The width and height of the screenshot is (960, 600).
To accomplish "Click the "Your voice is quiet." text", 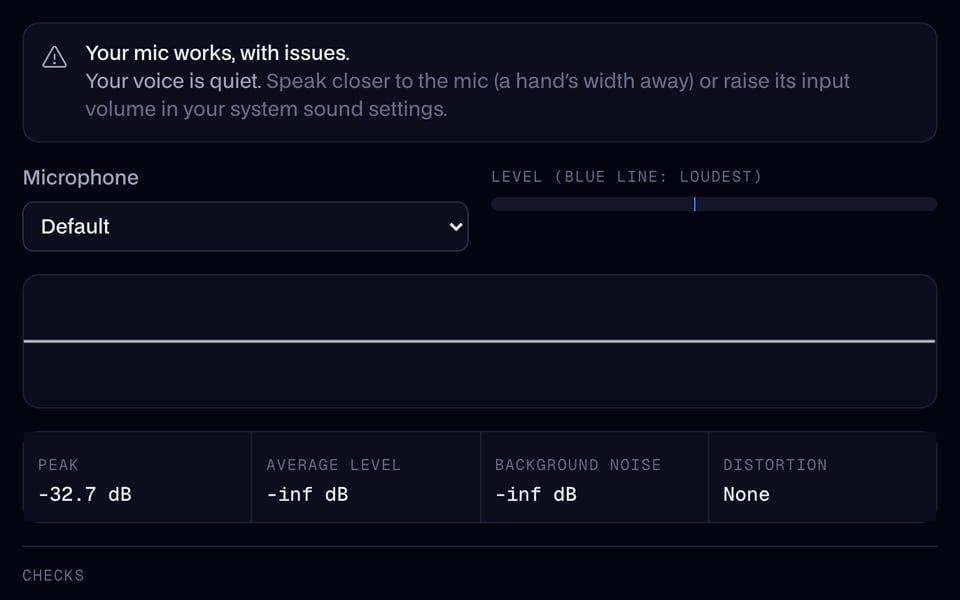I will (173, 81).
